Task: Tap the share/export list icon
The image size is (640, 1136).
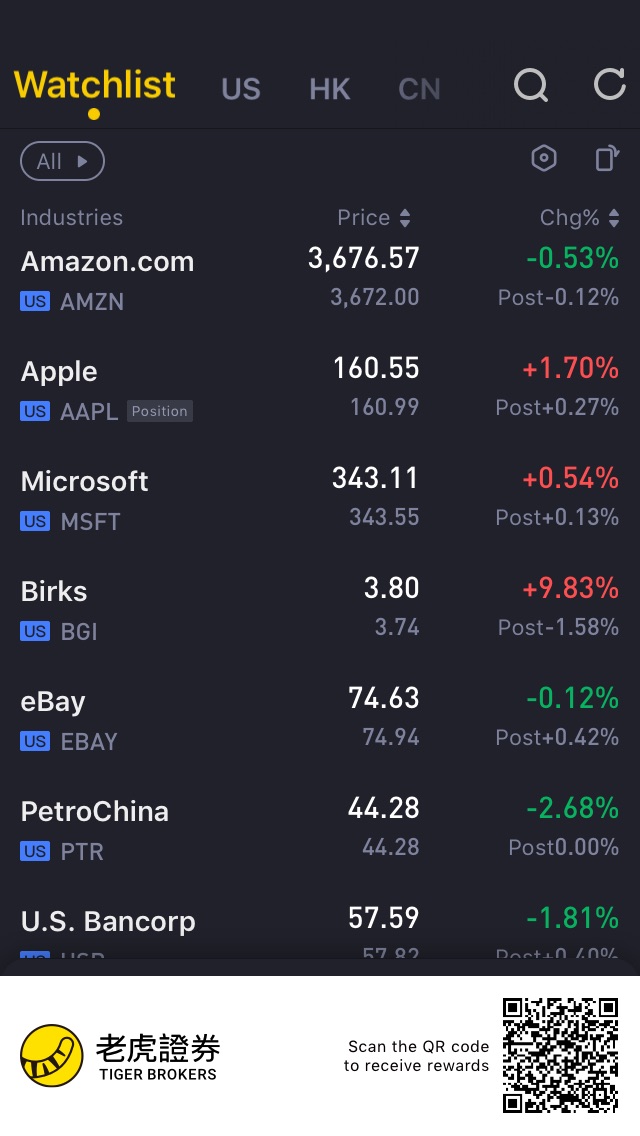Action: [607, 158]
